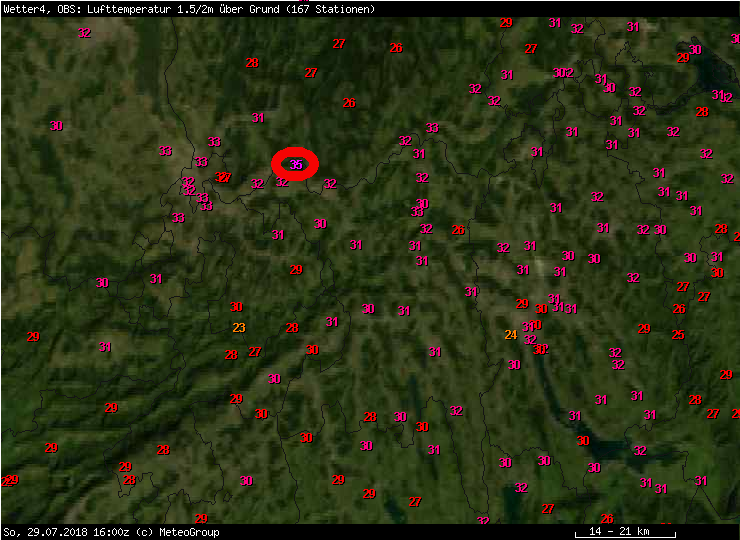
Task: Click the magenta 35 temperature reading
Action: point(296,165)
